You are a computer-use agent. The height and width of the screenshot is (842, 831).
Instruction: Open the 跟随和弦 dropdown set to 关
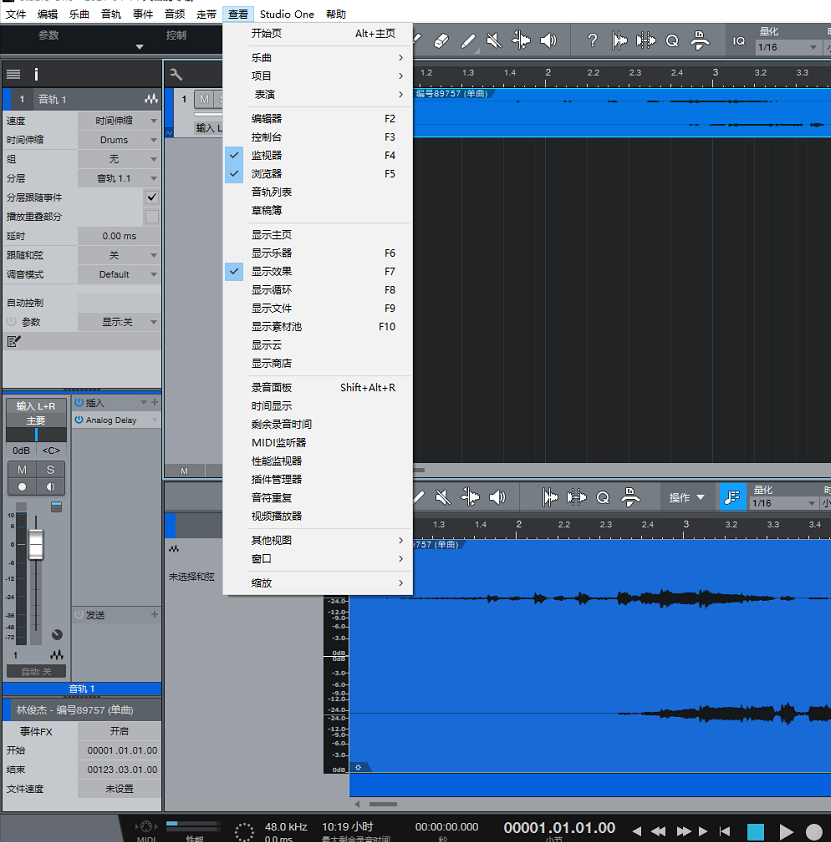[119, 255]
